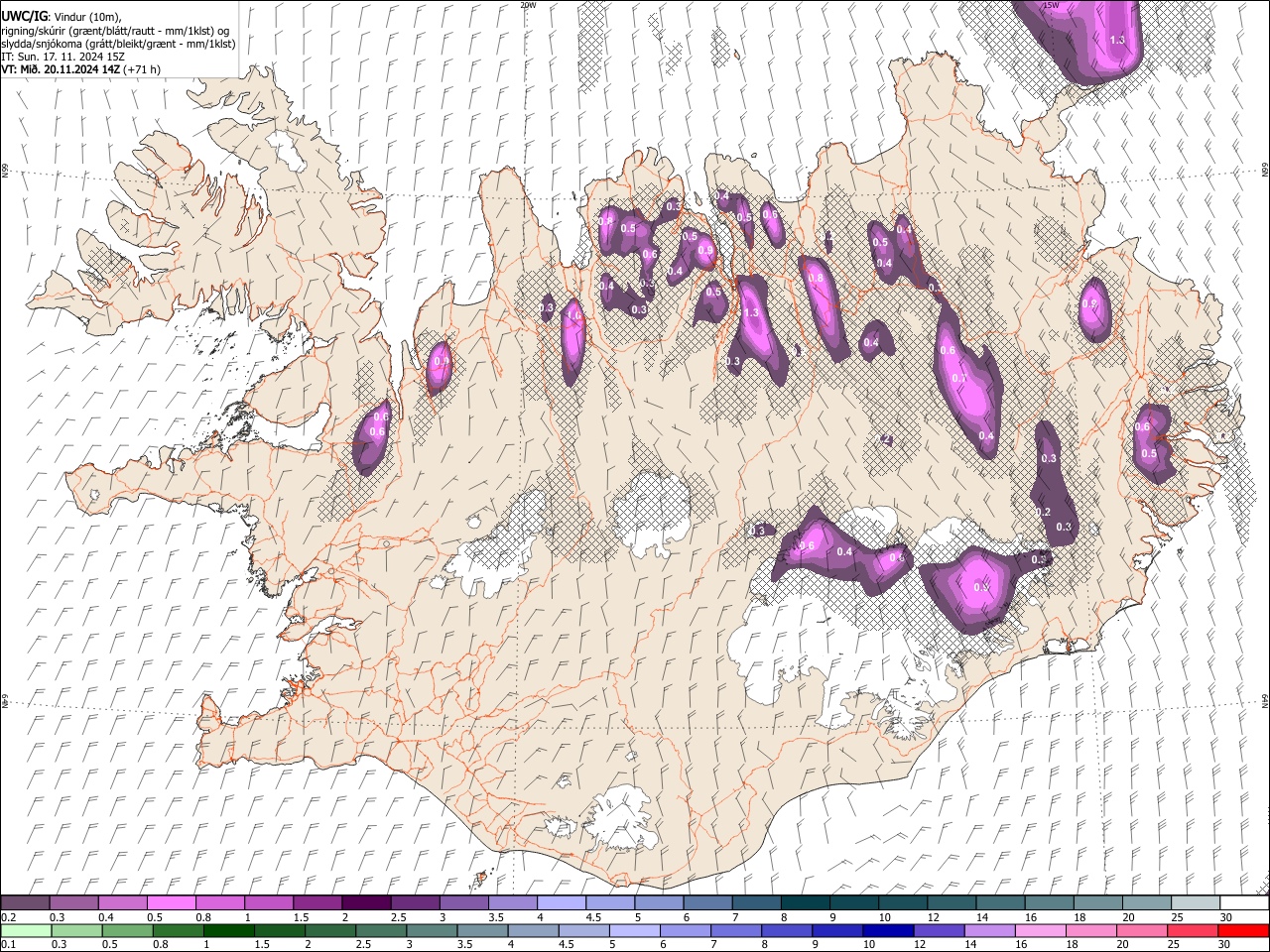Select the 8–9 blue swatch in lower legend row
1270x952 pixels.
click(x=788, y=930)
